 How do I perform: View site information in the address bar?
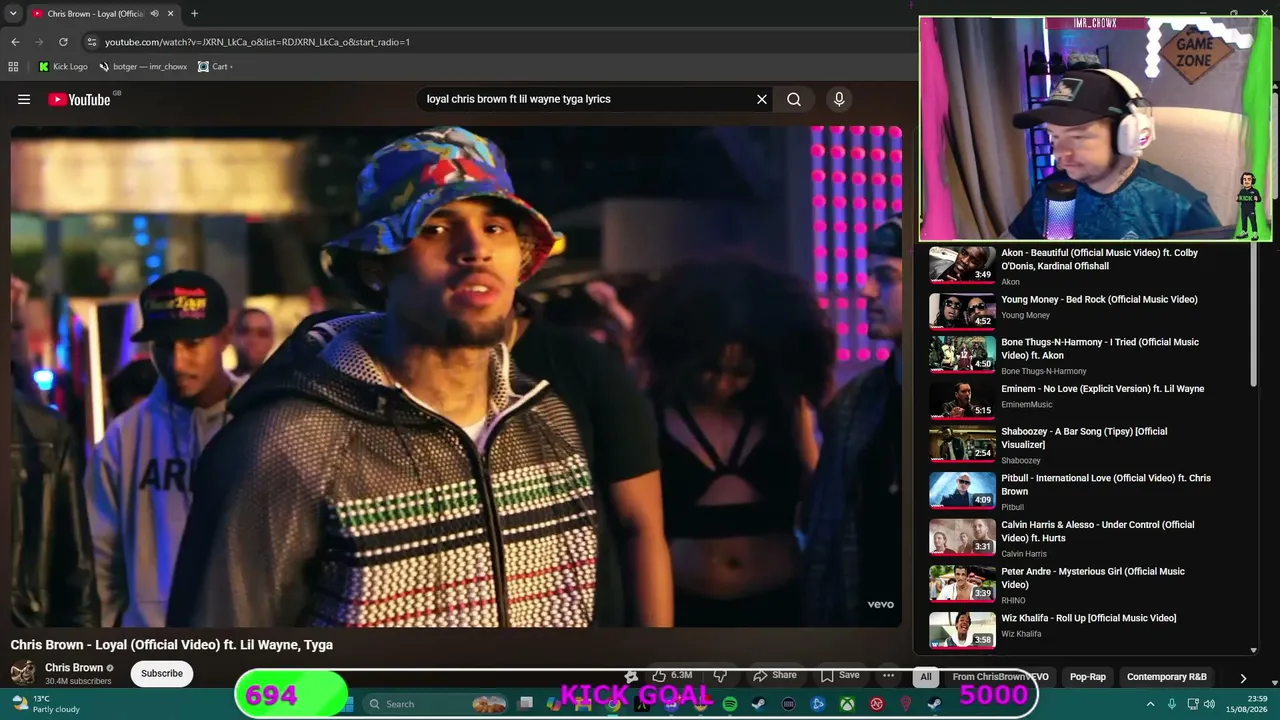coord(92,42)
